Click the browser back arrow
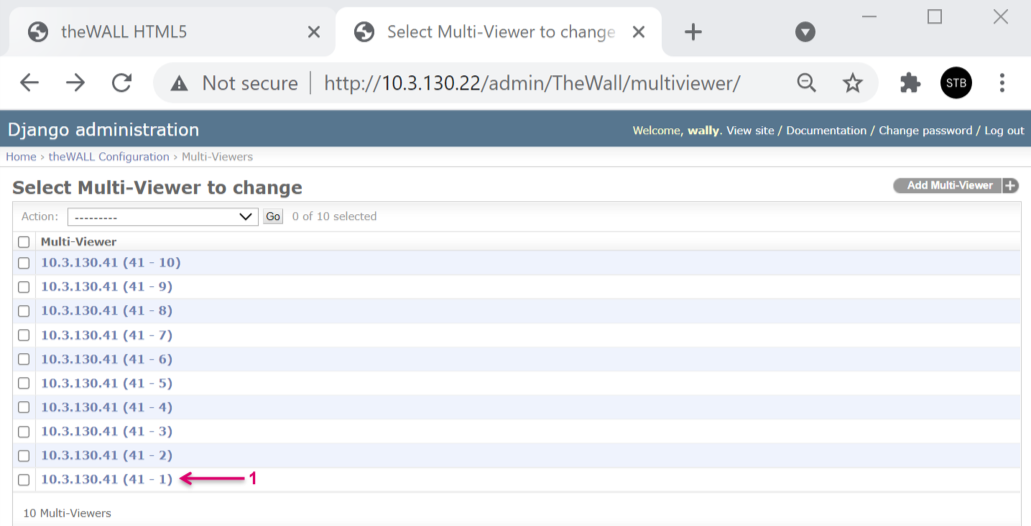Image resolution: width=1031 pixels, height=526 pixels. pyautogui.click(x=29, y=83)
